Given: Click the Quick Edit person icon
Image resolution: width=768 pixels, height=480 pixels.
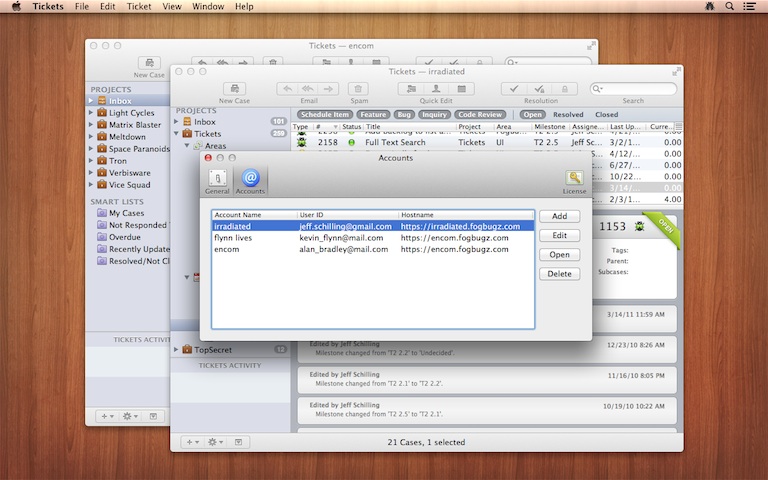Looking at the screenshot, I should [436, 89].
